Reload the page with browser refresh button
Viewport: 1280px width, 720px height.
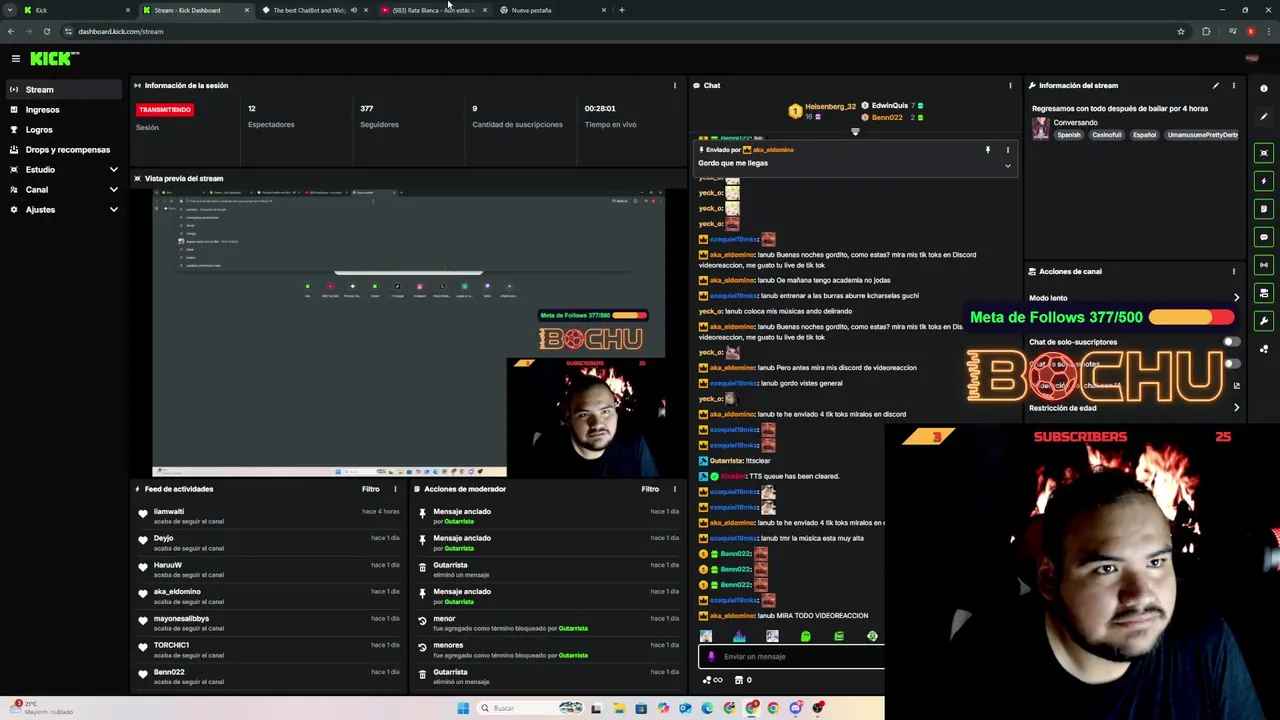tap(46, 31)
